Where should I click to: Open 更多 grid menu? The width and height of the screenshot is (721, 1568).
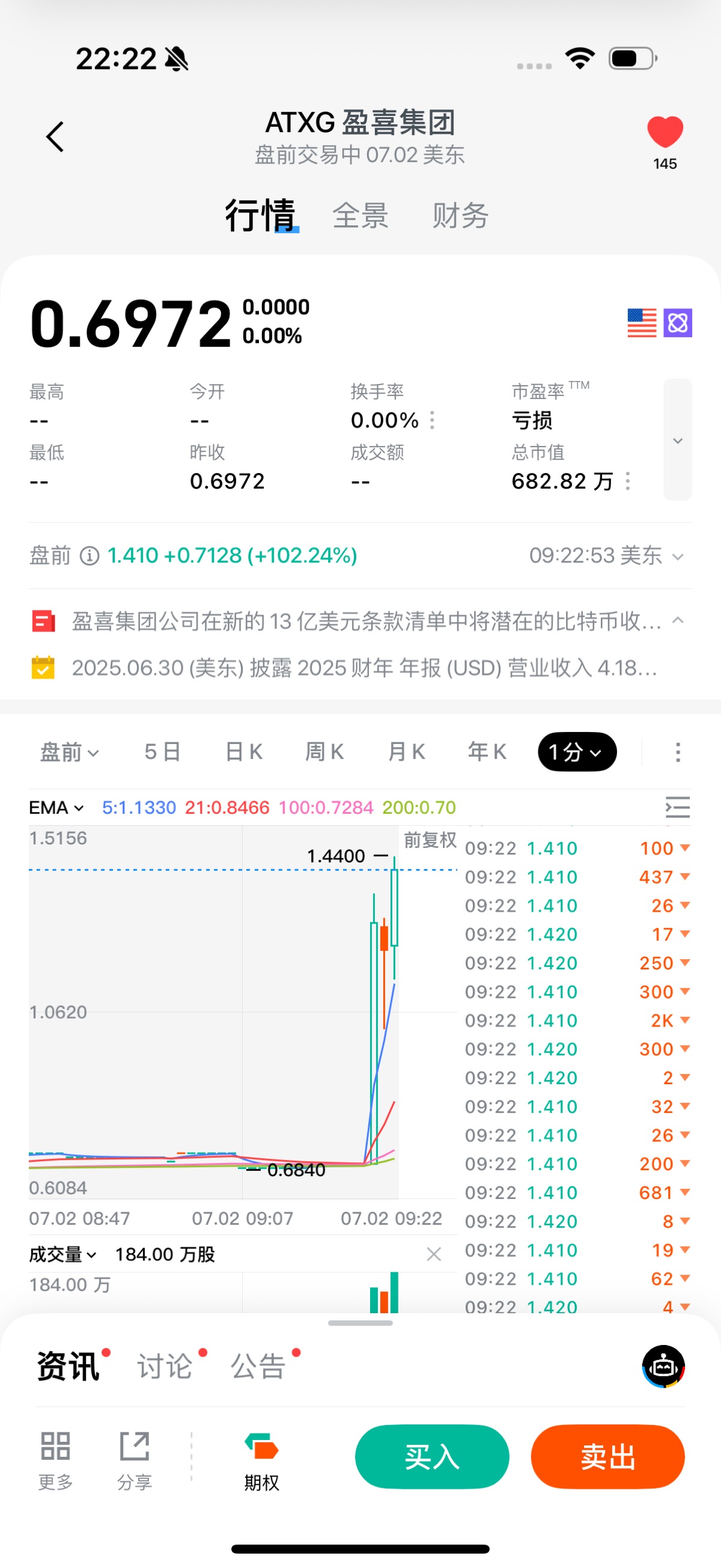pos(55,1460)
